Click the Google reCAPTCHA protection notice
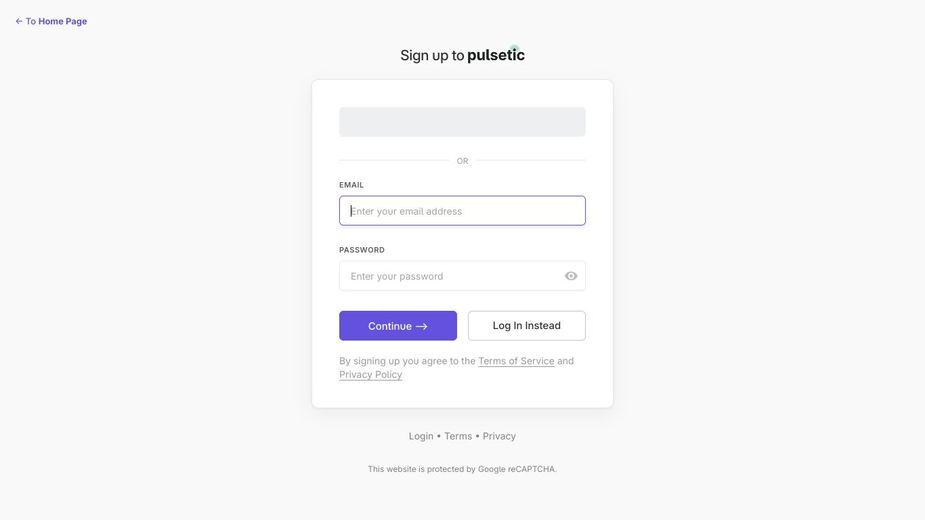The height and width of the screenshot is (520, 925). pos(462,469)
